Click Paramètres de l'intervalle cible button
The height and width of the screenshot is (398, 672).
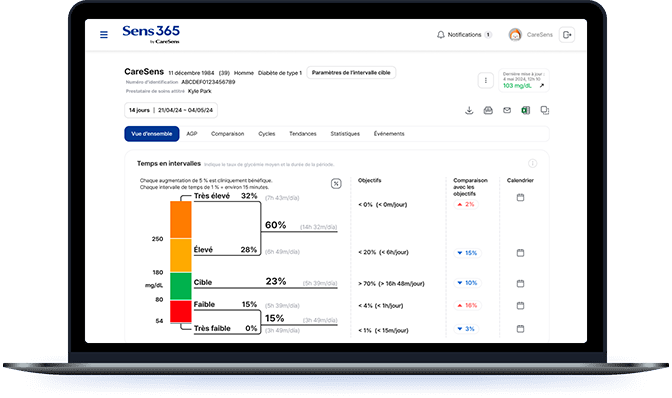pyautogui.click(x=351, y=73)
